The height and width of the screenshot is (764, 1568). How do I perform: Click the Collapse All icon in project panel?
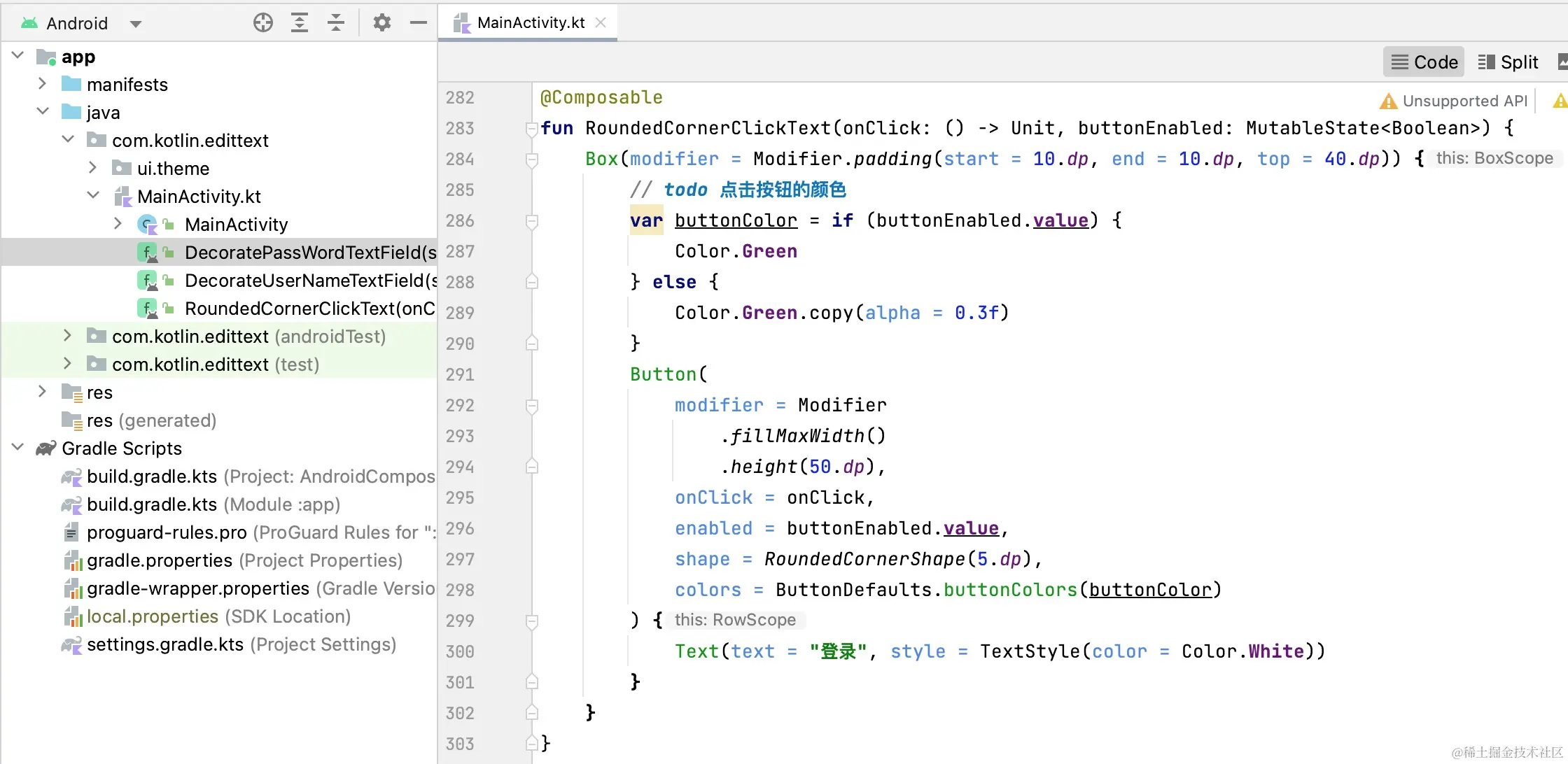(336, 23)
